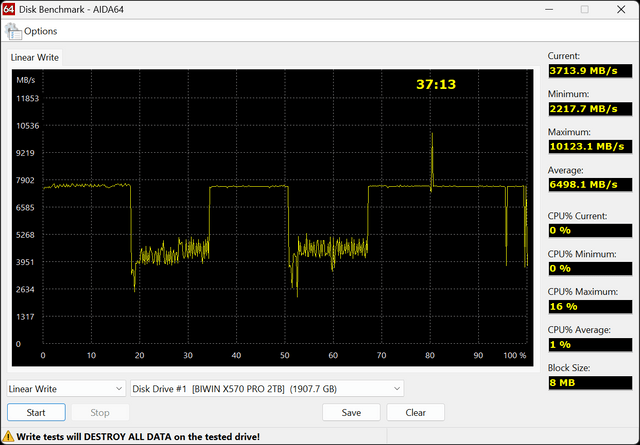This screenshot has width=640, height=445.
Task: Clear the benchmark graph
Action: tap(416, 412)
